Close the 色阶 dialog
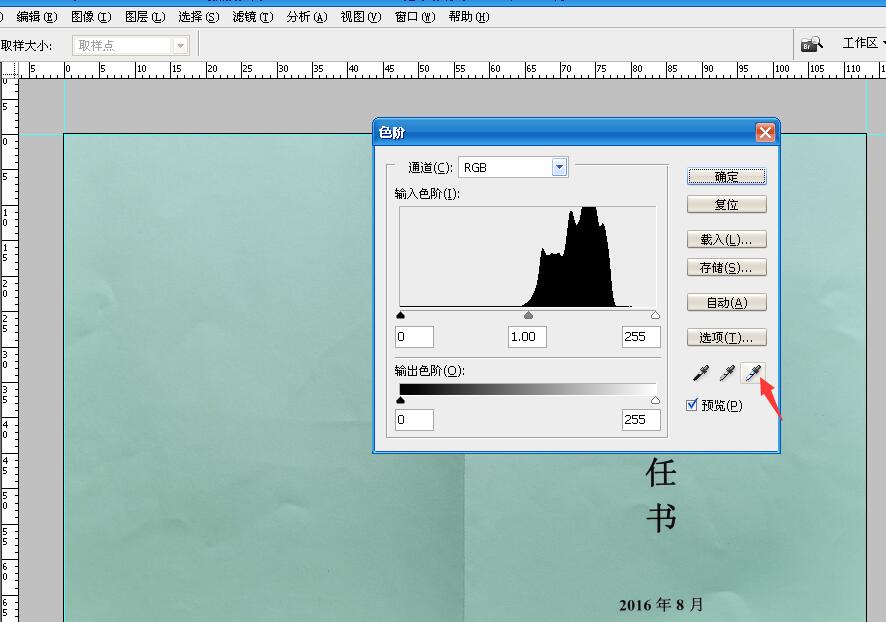 click(765, 132)
